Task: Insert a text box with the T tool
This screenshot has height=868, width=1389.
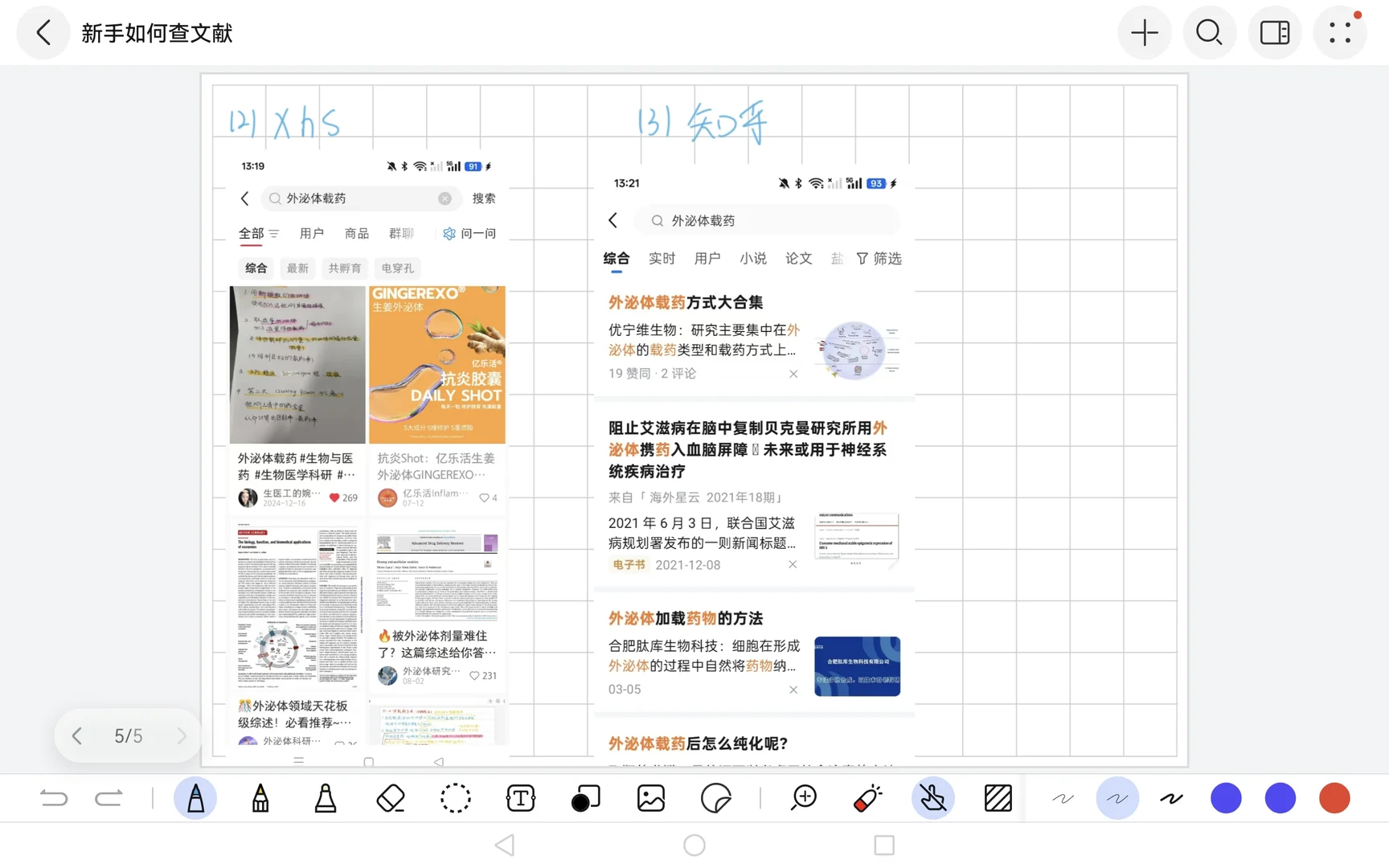Action: [x=521, y=798]
